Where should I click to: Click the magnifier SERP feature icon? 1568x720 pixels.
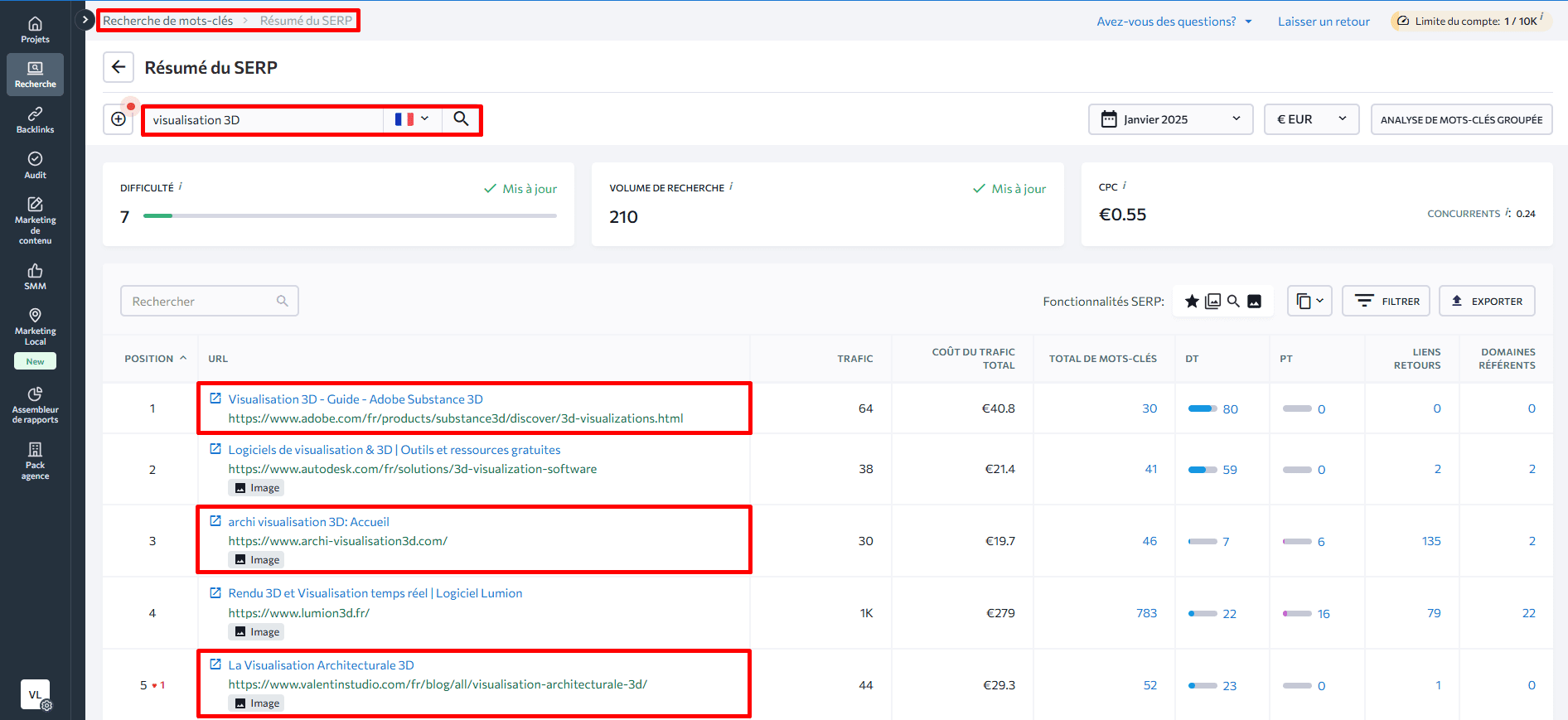coord(1233,301)
